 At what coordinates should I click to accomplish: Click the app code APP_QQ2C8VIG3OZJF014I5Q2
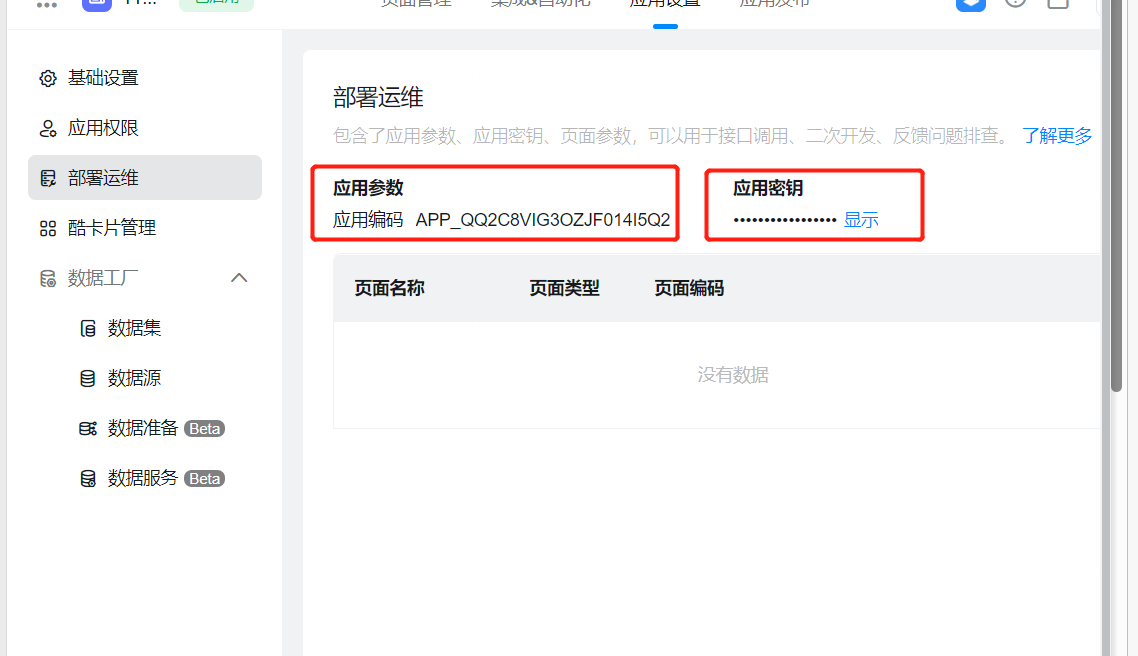543,220
